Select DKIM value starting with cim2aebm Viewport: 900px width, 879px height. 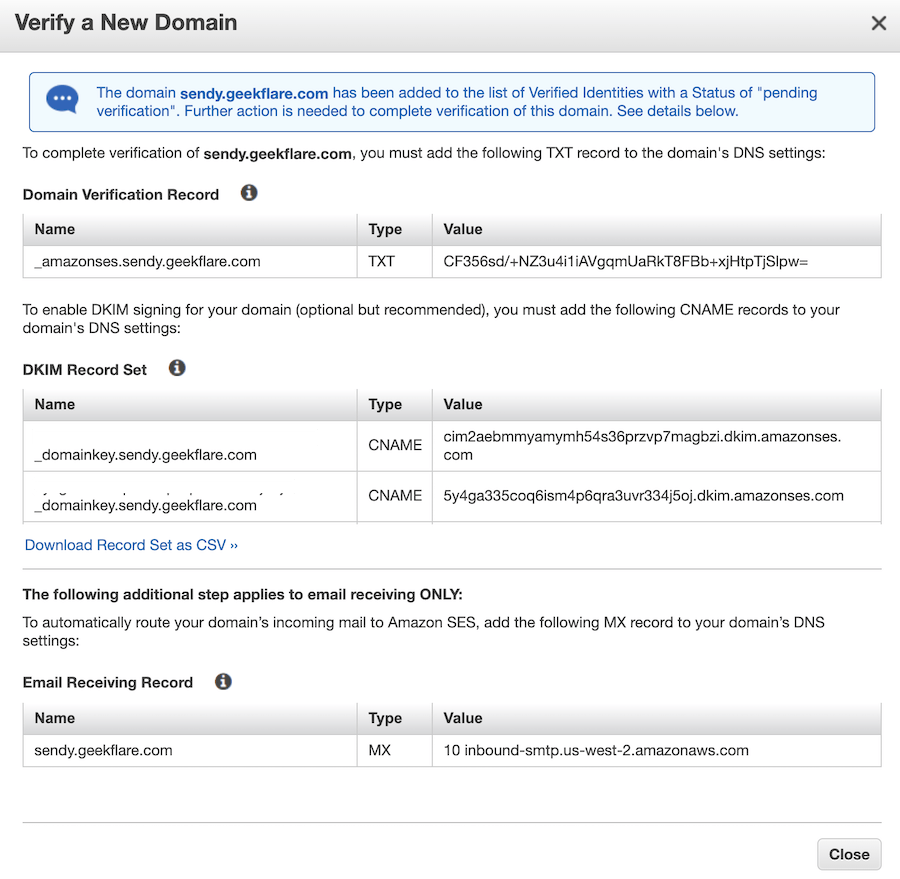642,445
